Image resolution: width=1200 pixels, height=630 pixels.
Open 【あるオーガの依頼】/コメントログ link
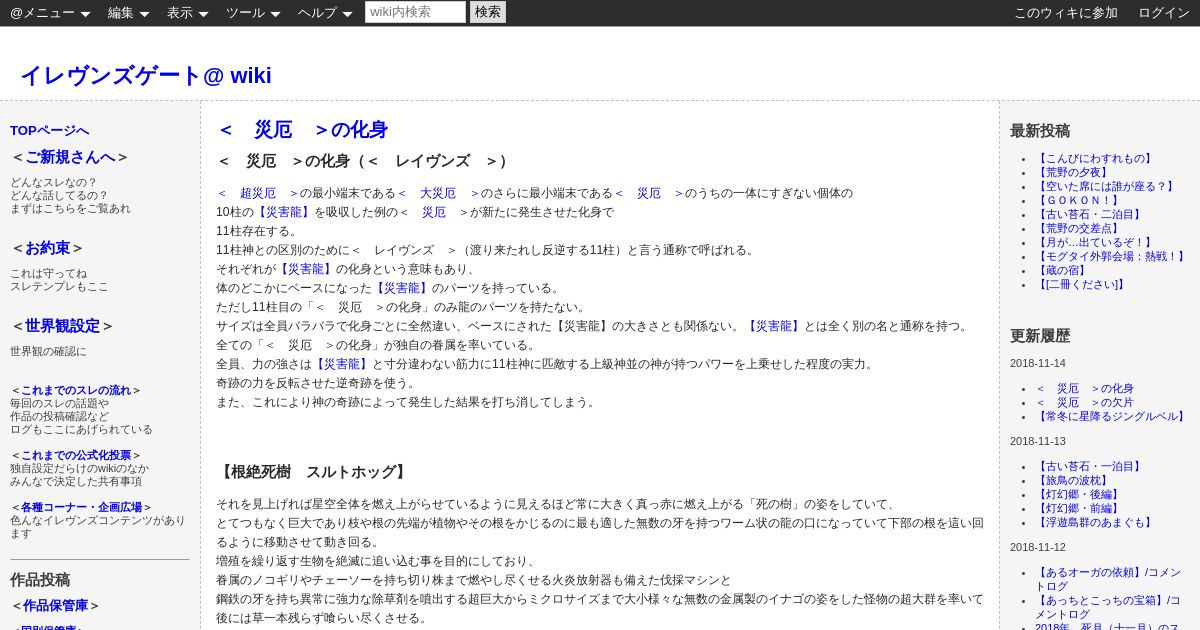(x=1108, y=580)
